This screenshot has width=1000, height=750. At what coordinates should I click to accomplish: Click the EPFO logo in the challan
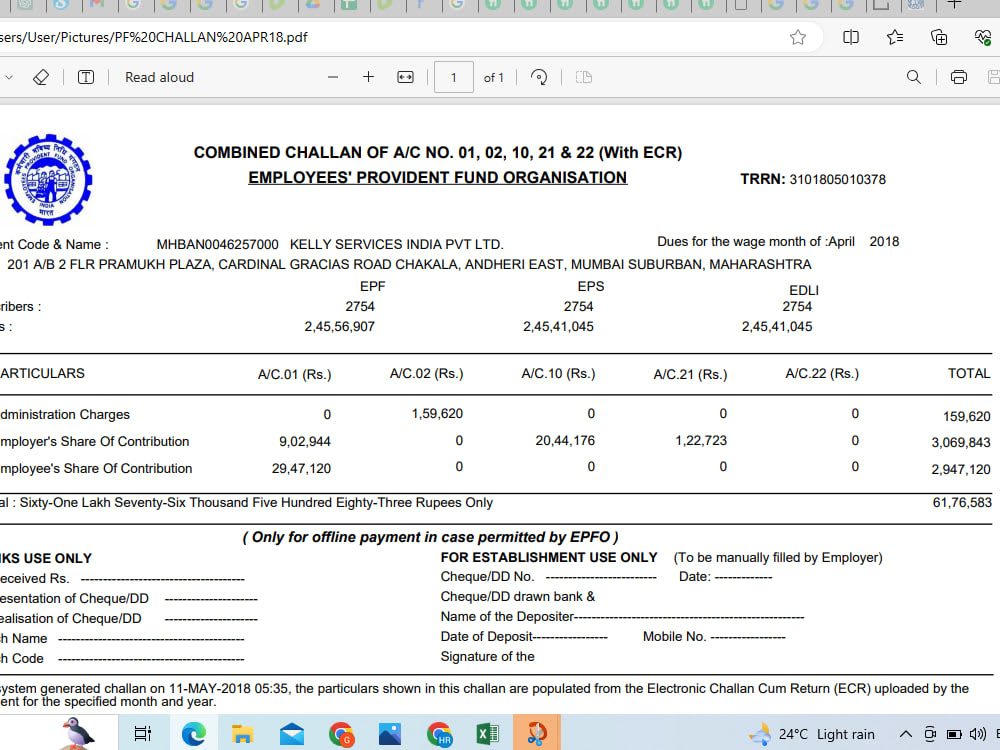tap(48, 179)
